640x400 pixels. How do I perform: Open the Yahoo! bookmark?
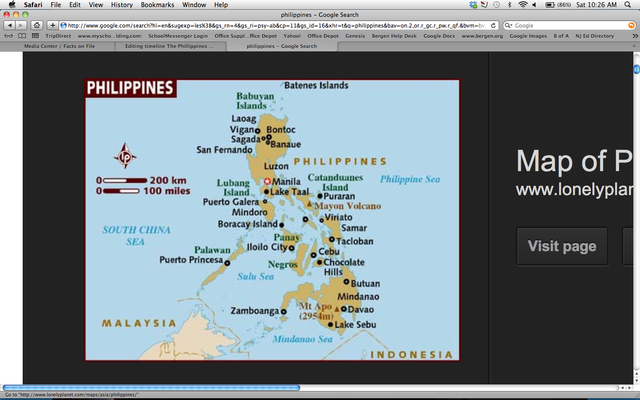(x=292, y=36)
